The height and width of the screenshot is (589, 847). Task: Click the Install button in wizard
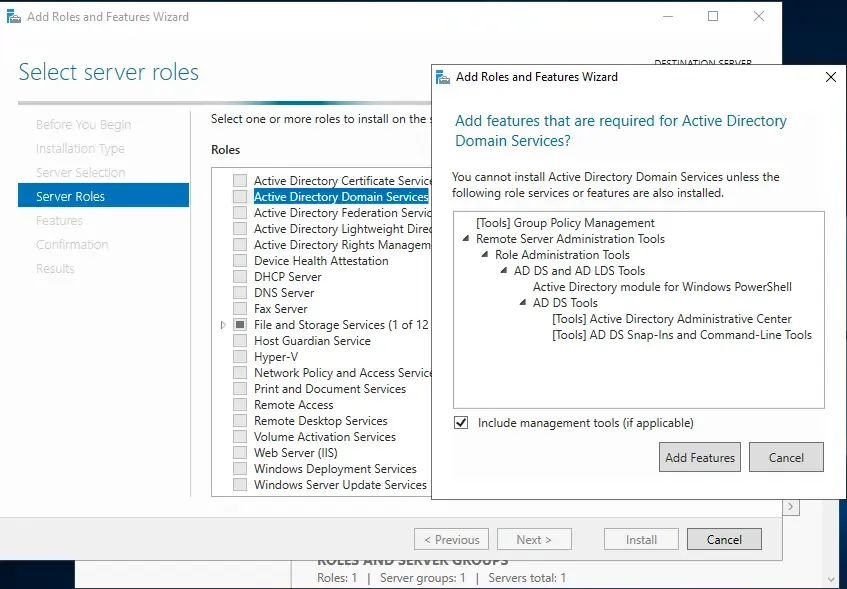(x=641, y=539)
